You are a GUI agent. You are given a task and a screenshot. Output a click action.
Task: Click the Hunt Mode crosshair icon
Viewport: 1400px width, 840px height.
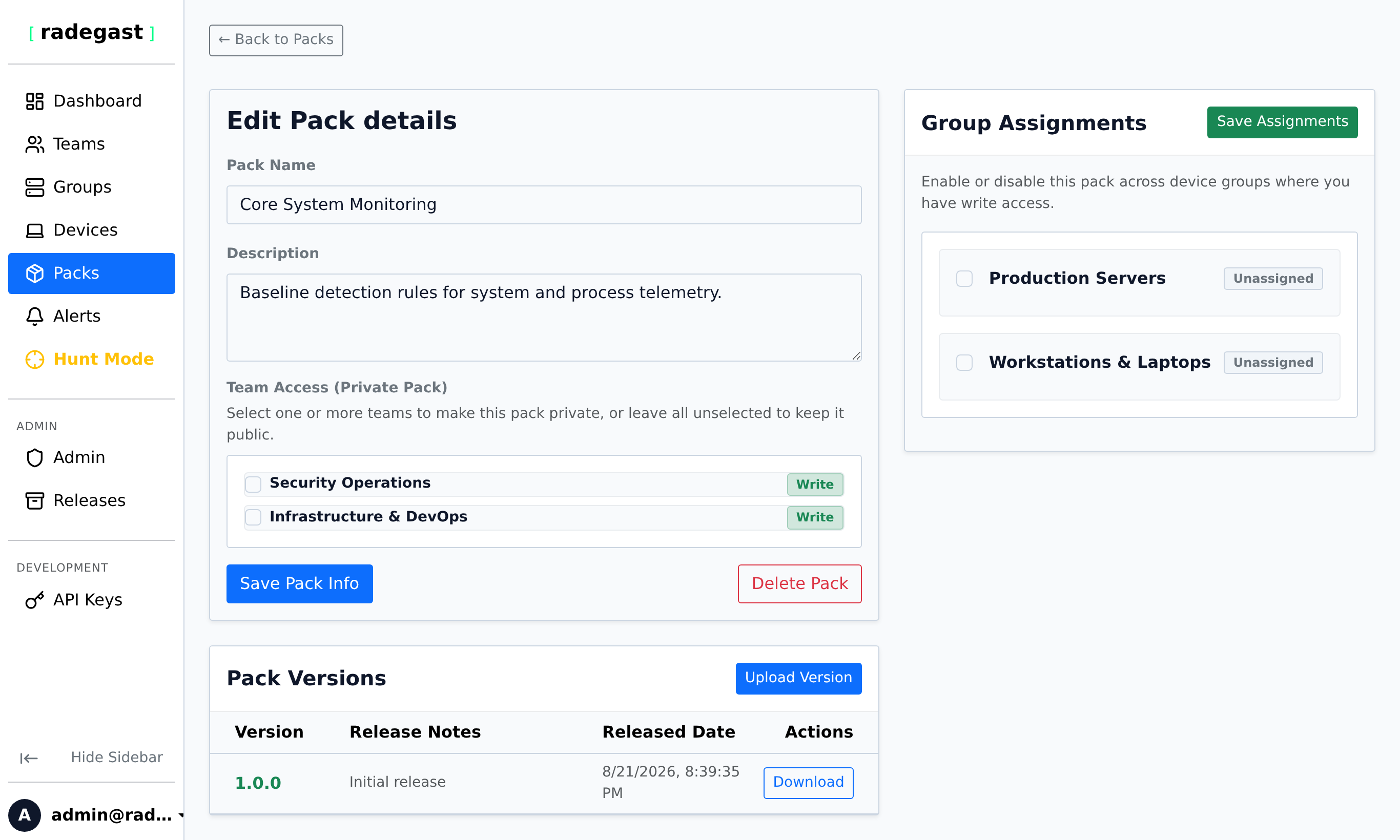(34, 360)
